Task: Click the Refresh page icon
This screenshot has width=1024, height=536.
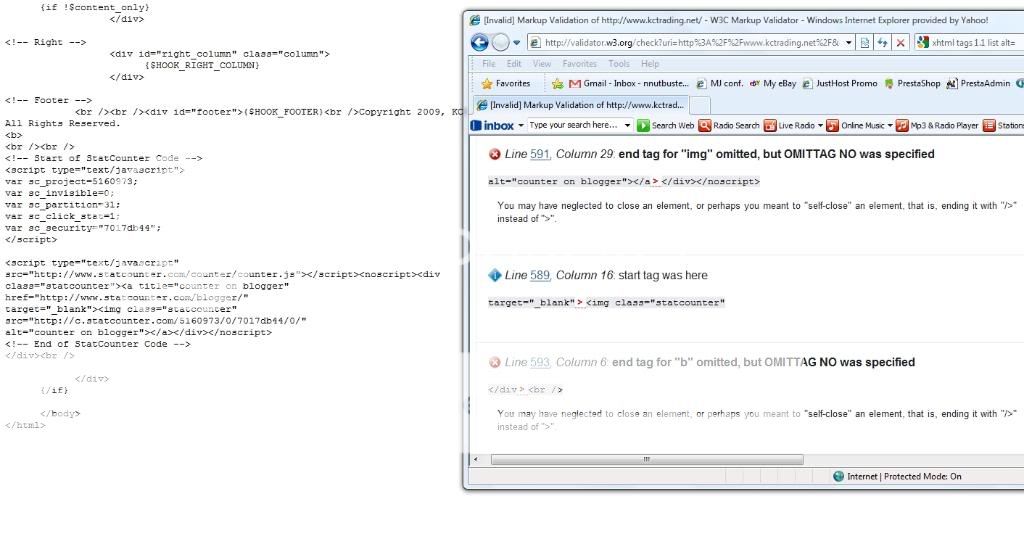Action: (882, 42)
